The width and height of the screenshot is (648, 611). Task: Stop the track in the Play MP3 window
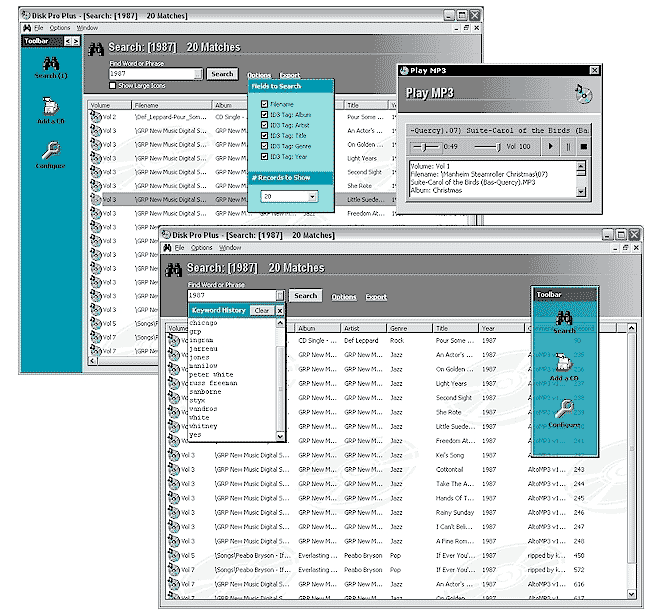(583, 146)
